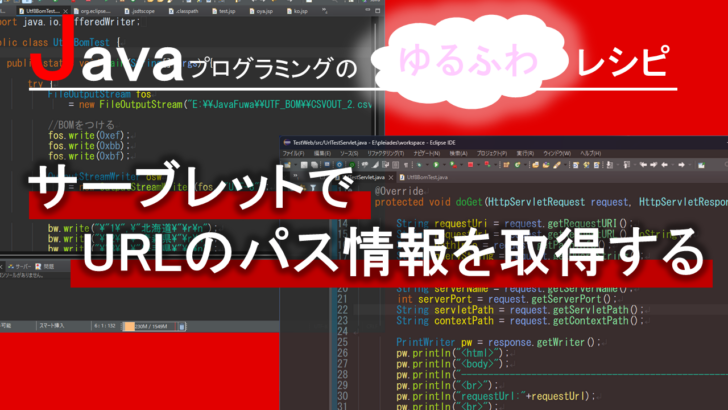Click the red square stop icon in the Eclipse toolbar
The width and height of the screenshot is (728, 410).
point(470,164)
